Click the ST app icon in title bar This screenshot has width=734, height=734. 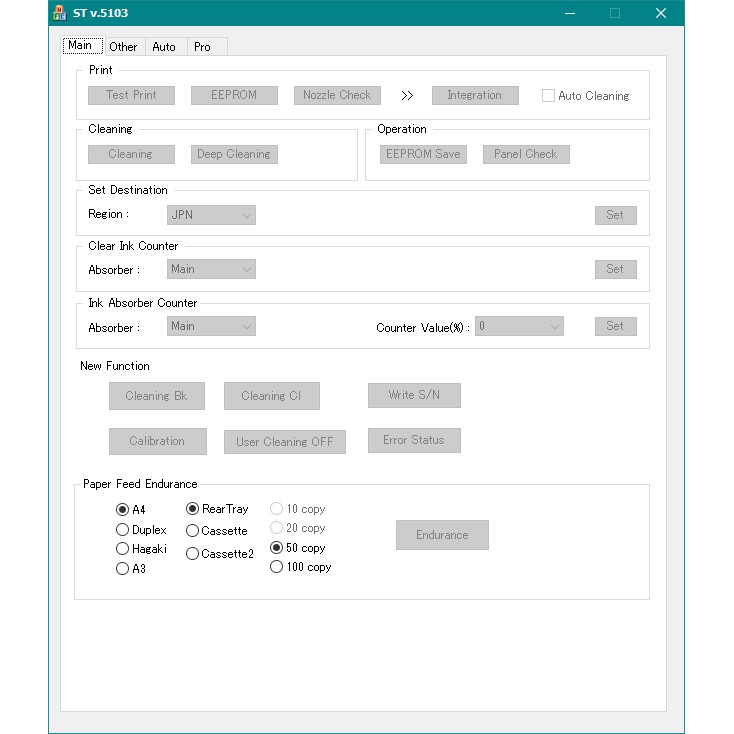(60, 13)
